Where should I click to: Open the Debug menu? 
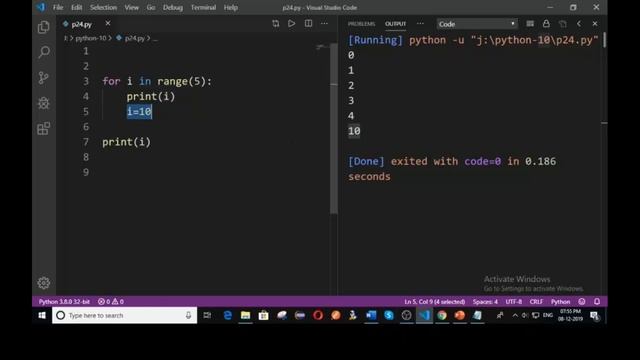pyautogui.click(x=173, y=7)
